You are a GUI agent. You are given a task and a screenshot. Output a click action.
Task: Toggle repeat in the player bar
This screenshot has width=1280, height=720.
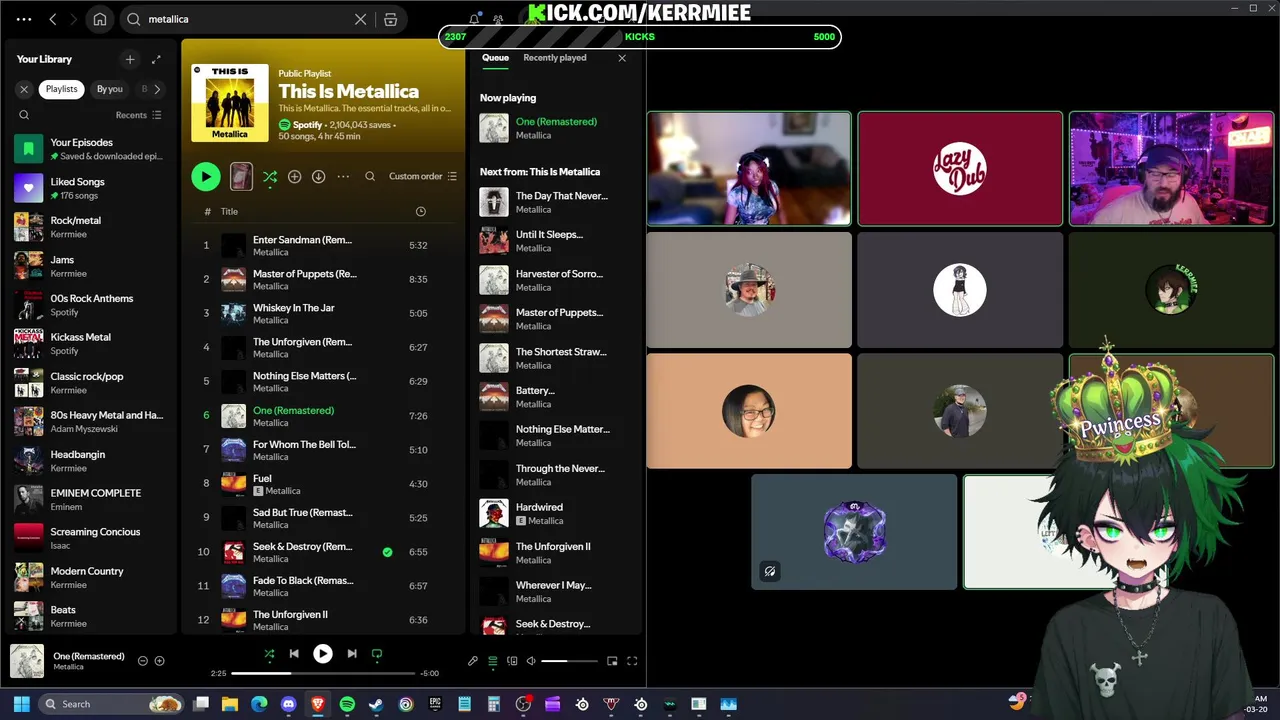pos(377,654)
